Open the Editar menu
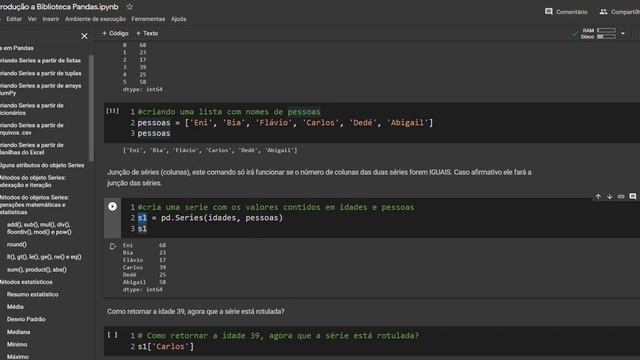Image resolution: width=640 pixels, height=360 pixels. tap(14, 19)
